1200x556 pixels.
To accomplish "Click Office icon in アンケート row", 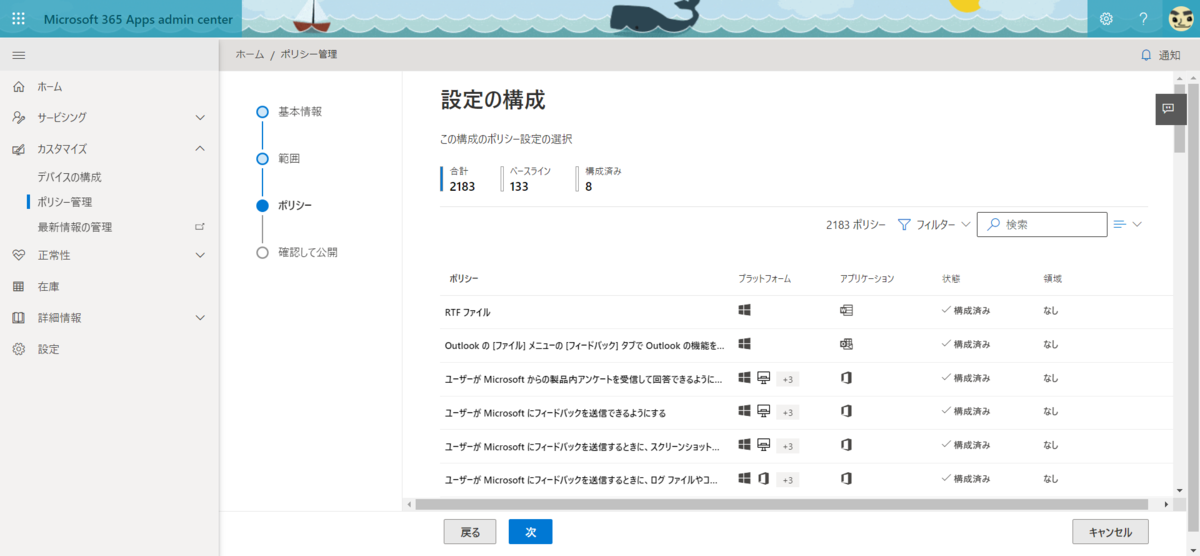I will click(x=846, y=378).
